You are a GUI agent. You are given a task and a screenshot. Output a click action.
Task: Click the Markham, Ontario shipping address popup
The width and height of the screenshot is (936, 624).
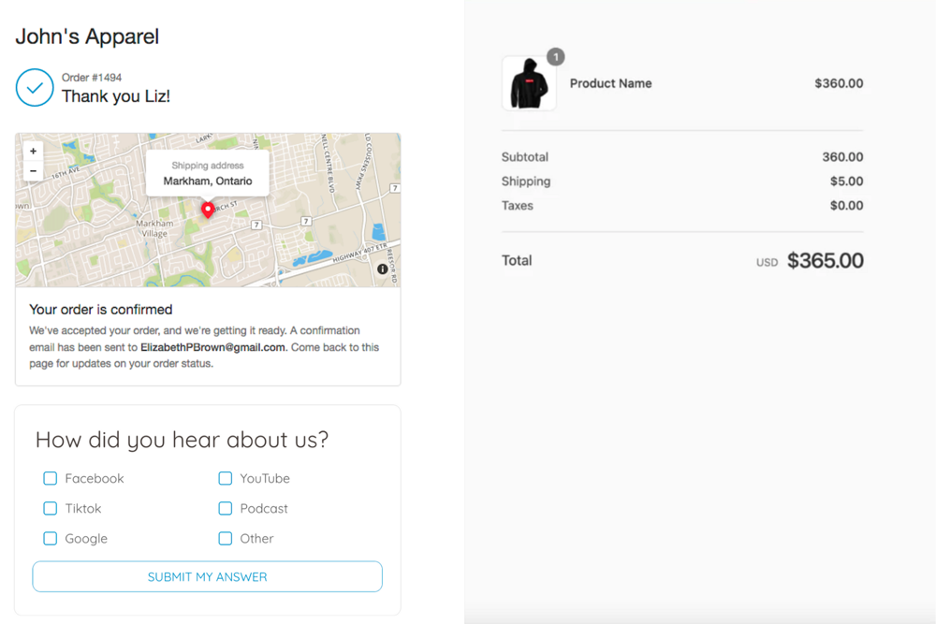pos(207,174)
